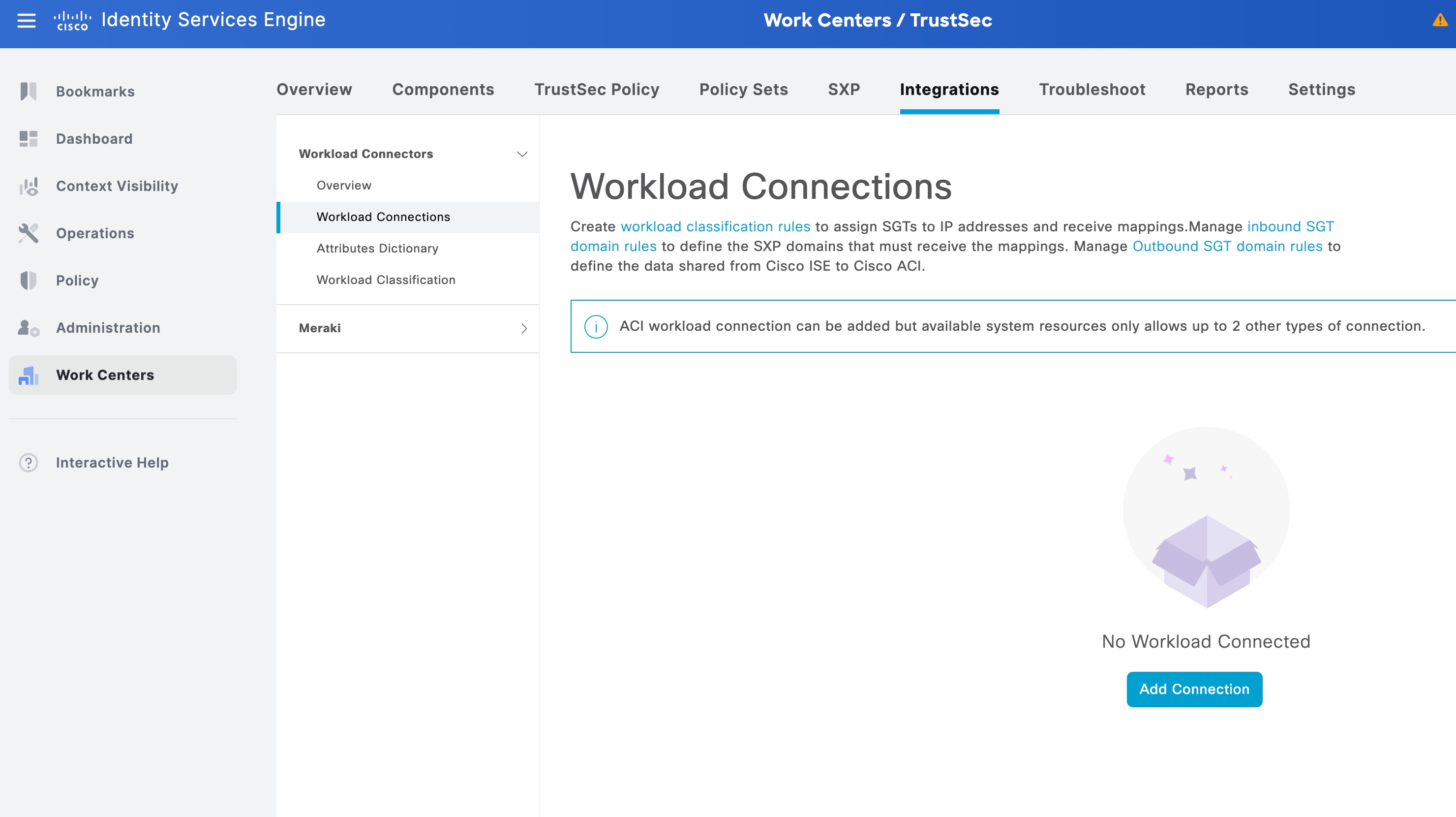
Task: Select Attributes Dictionary in side menu
Action: point(377,248)
